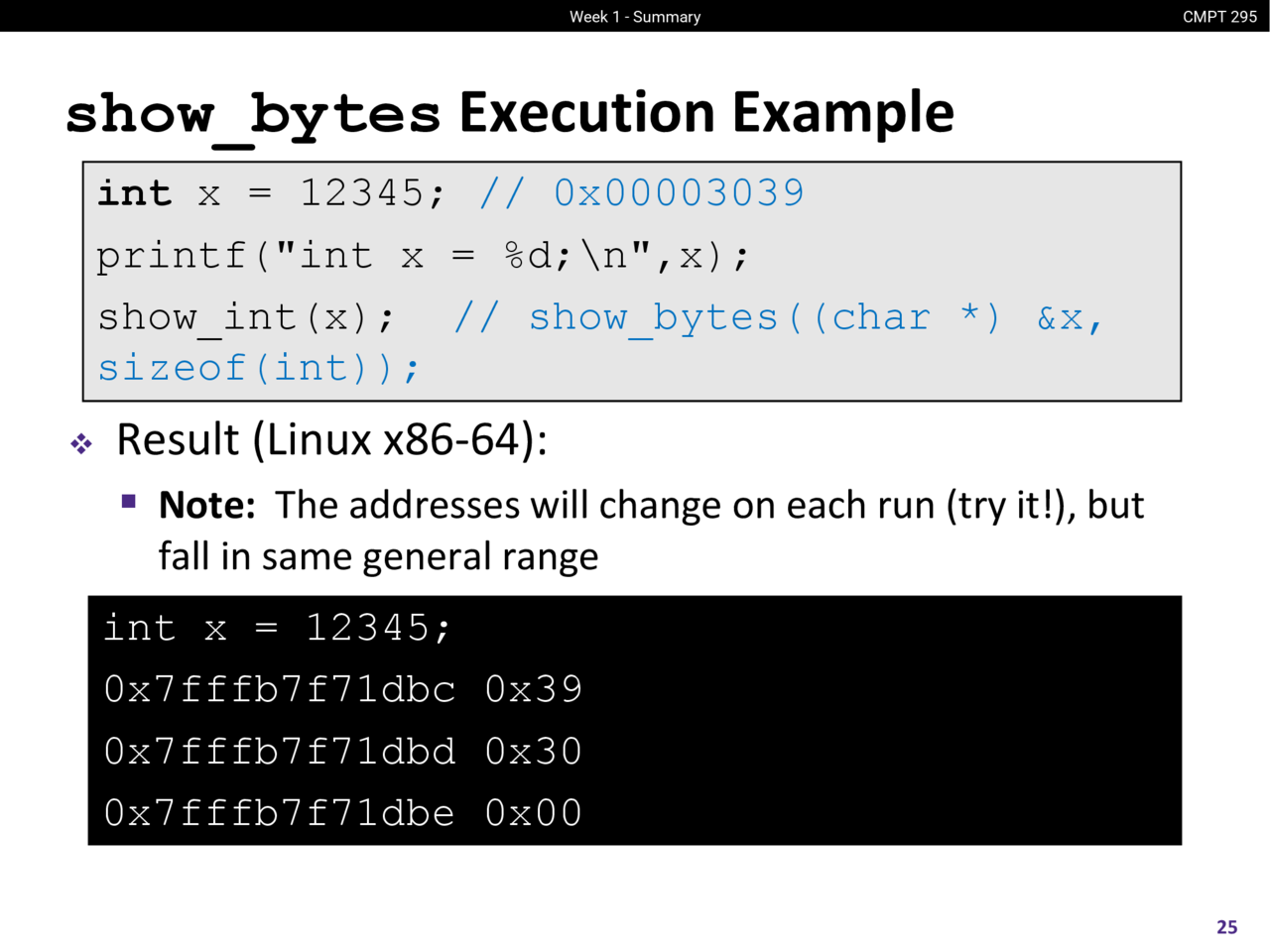Click the blue "sizeof(int));" text
The width and height of the screenshot is (1270, 952).
[258, 368]
